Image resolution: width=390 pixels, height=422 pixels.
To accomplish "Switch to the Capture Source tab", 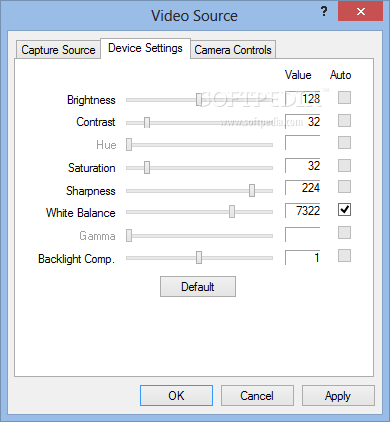I will click(58, 50).
